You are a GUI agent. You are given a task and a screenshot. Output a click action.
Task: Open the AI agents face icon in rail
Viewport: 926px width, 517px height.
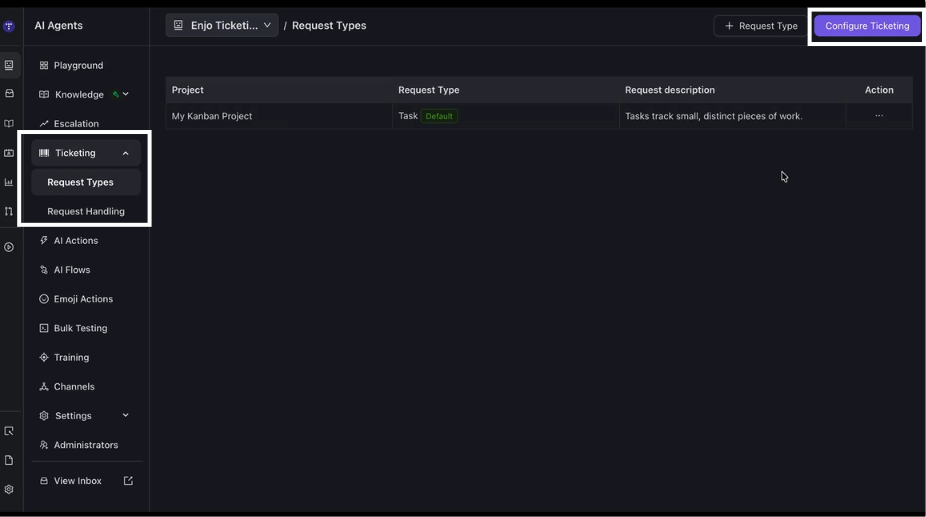click(x=9, y=65)
